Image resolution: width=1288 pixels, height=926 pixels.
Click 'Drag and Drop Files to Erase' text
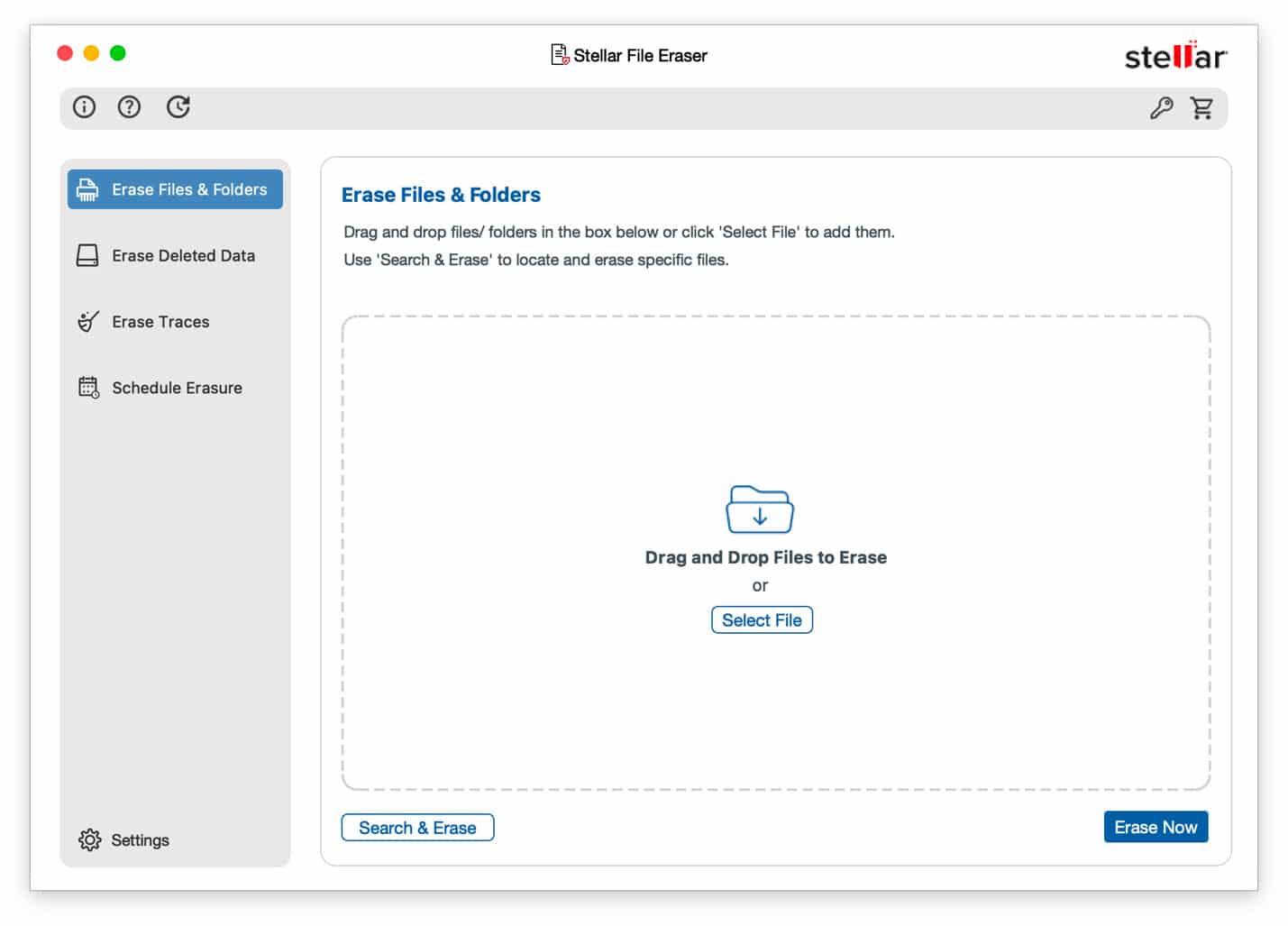pyautogui.click(x=766, y=557)
